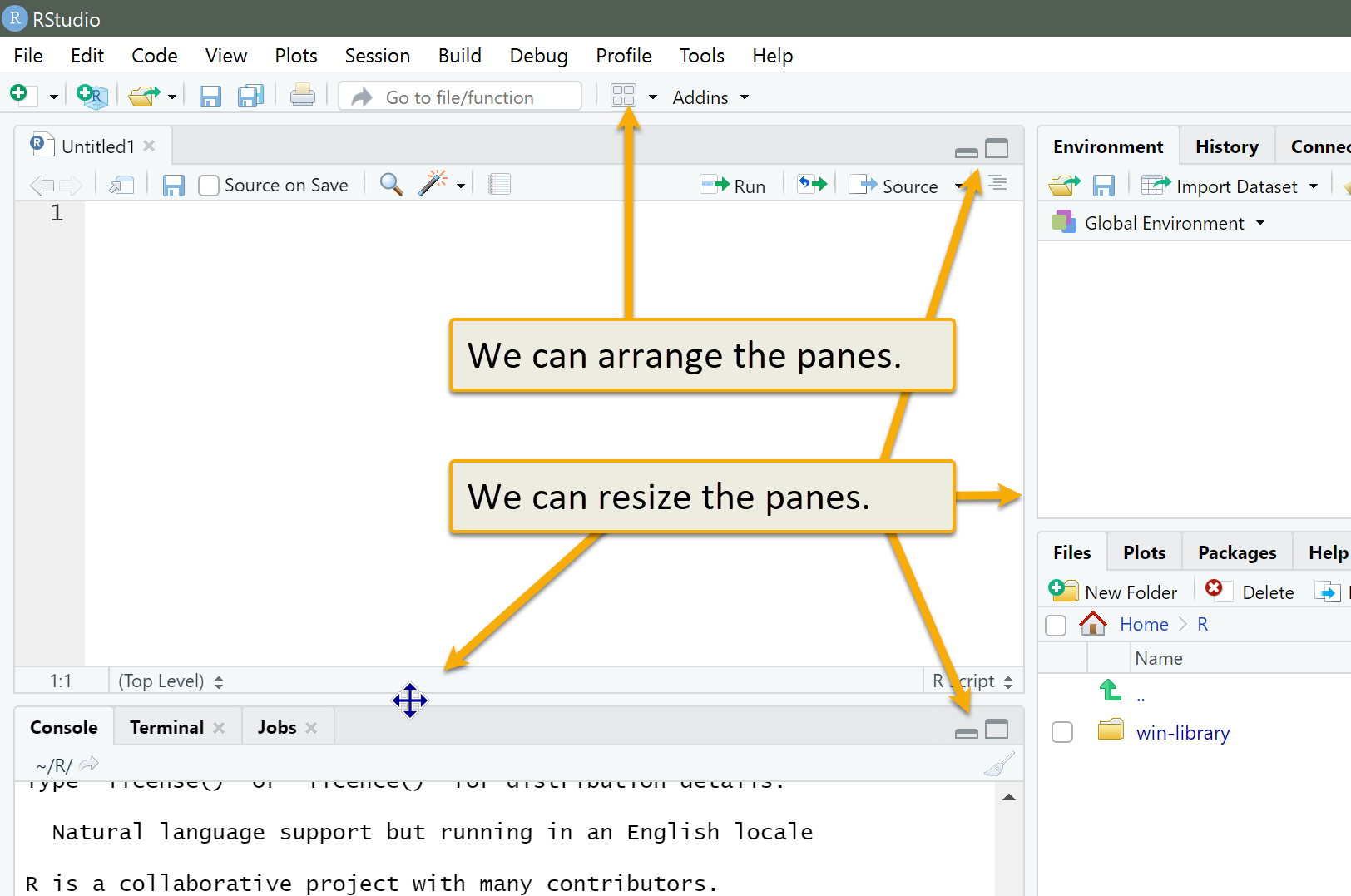Viewport: 1351px width, 896px height.
Task: Switch to the Jobs tab
Action: point(277,727)
